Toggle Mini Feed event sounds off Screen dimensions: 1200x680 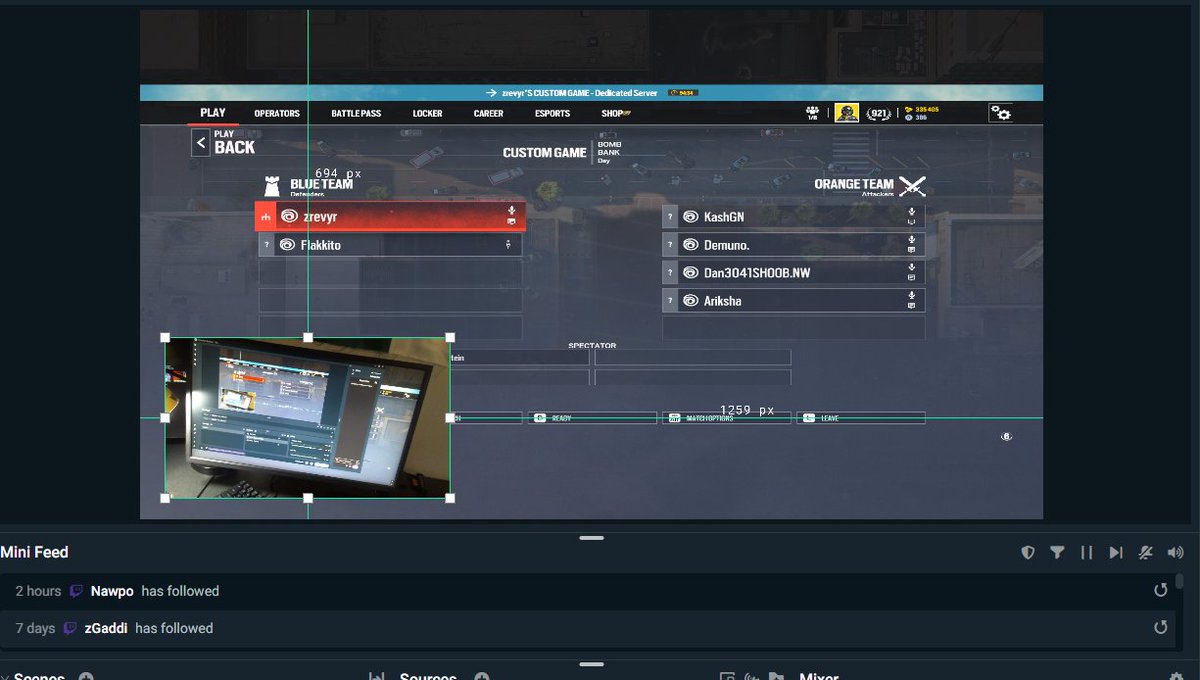click(x=1146, y=552)
